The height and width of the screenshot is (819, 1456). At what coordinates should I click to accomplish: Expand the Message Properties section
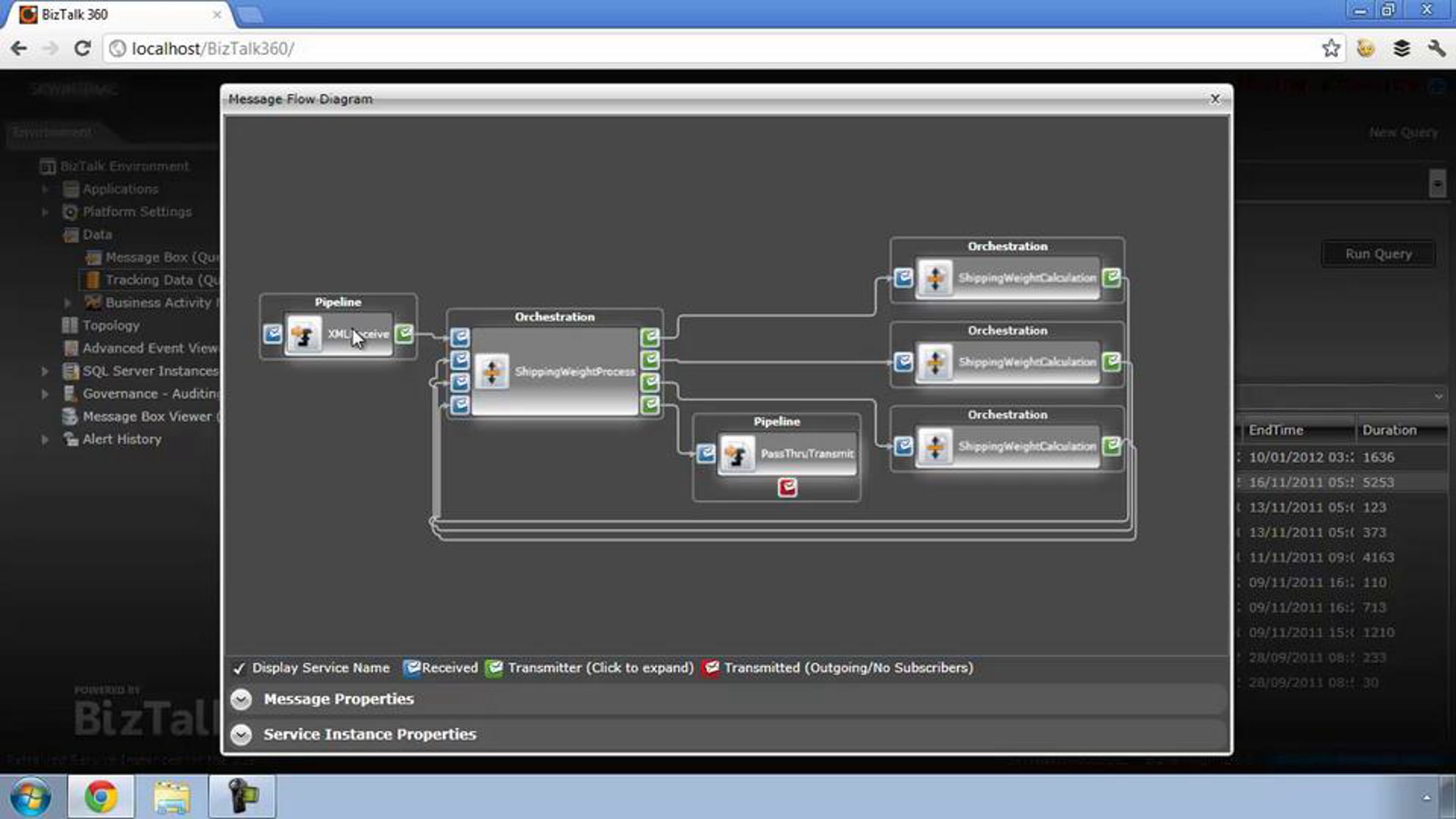point(241,699)
